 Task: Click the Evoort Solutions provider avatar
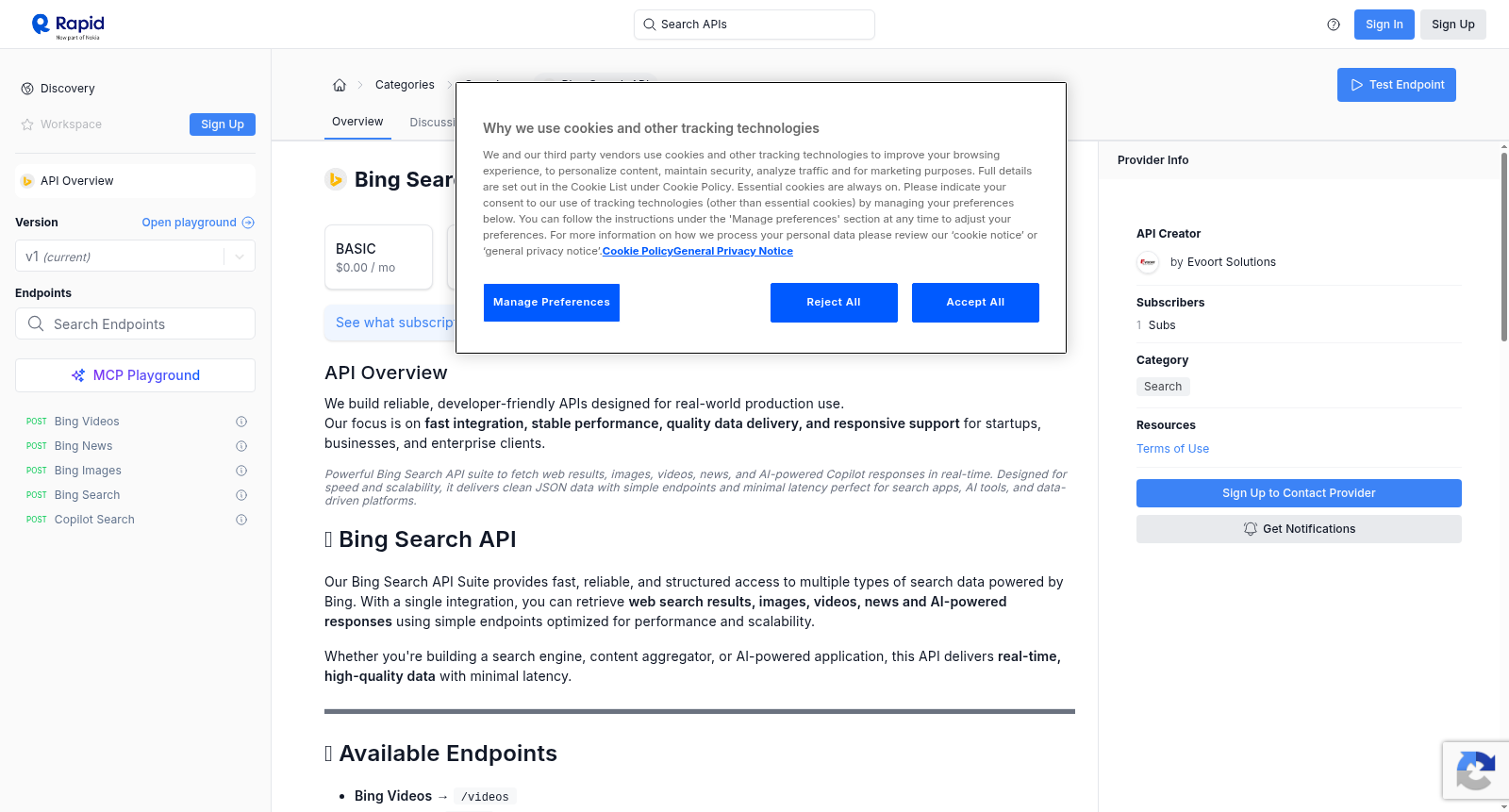[x=1148, y=262]
